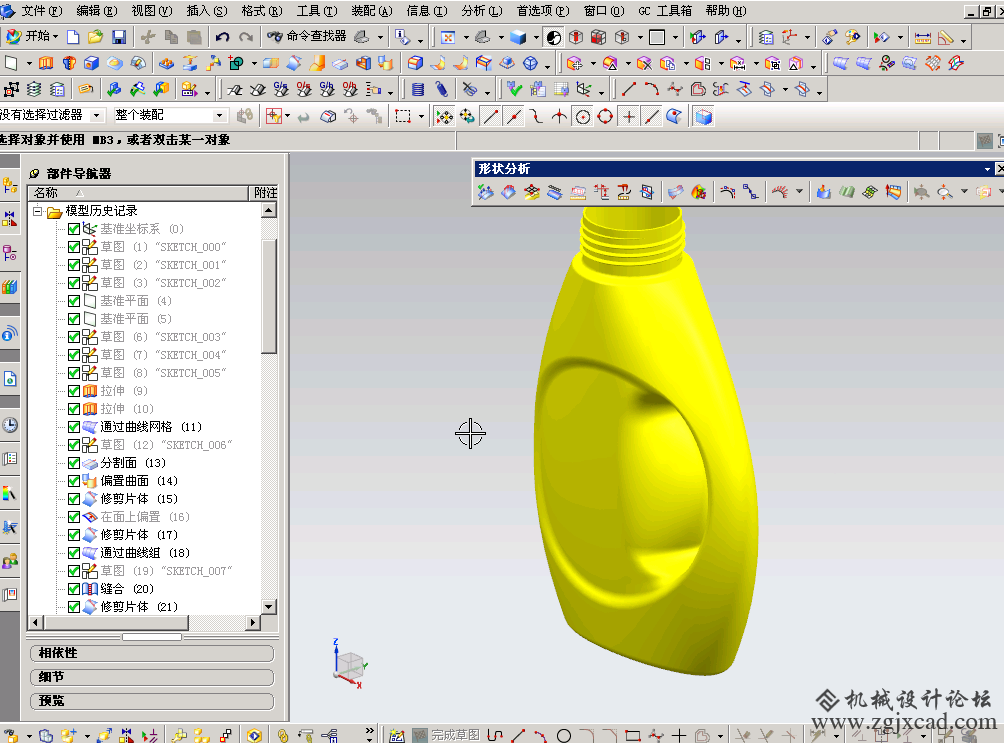Uncheck the 基准坐标系 (0) checkbox
The width and height of the screenshot is (1004, 743).
tap(74, 229)
